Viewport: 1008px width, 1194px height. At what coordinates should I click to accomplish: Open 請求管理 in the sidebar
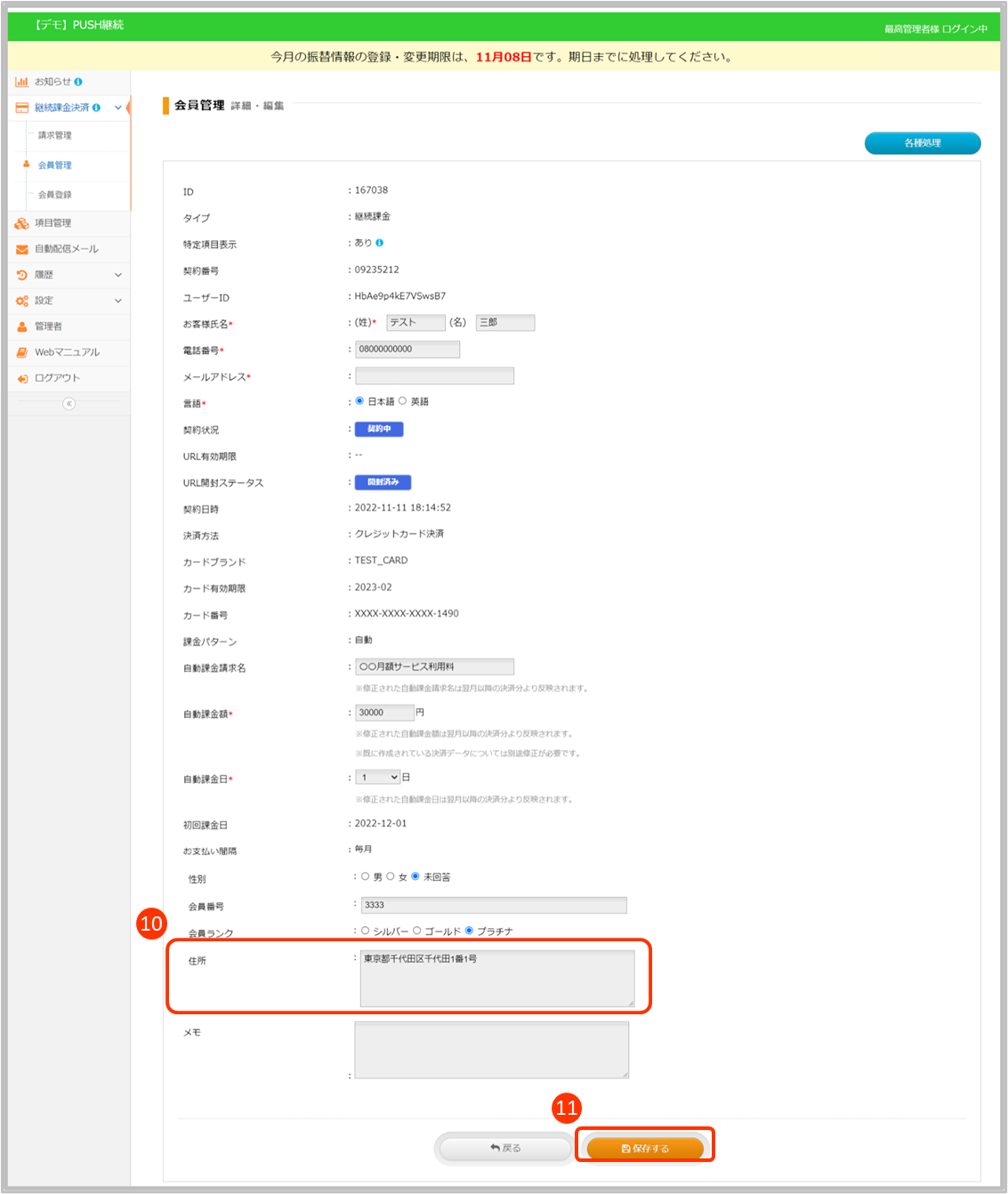[55, 136]
